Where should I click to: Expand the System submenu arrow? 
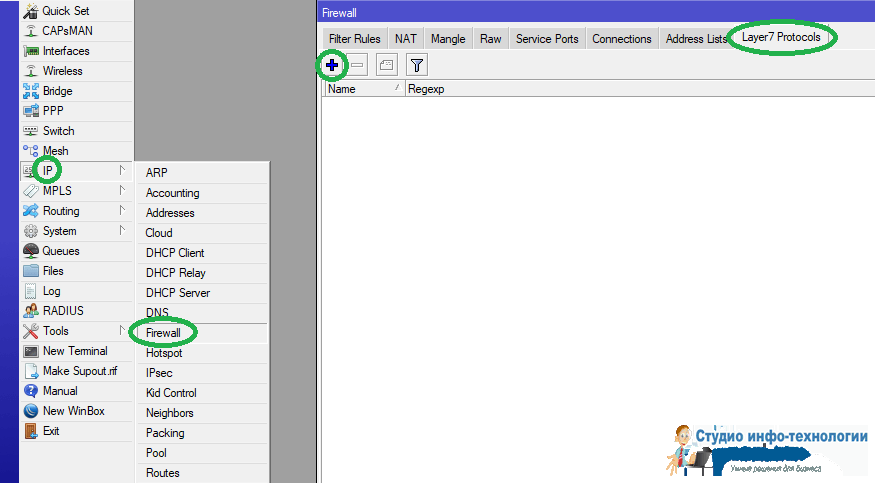coord(121,230)
